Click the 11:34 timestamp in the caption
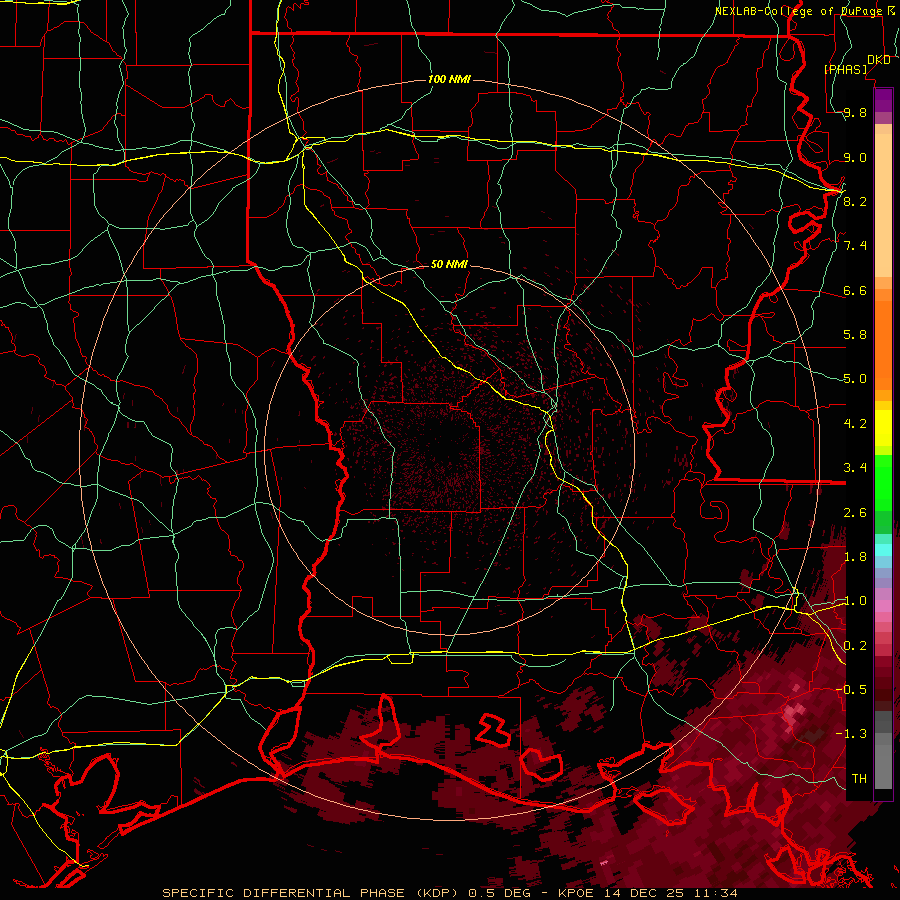The width and height of the screenshot is (900, 900). 718,893
